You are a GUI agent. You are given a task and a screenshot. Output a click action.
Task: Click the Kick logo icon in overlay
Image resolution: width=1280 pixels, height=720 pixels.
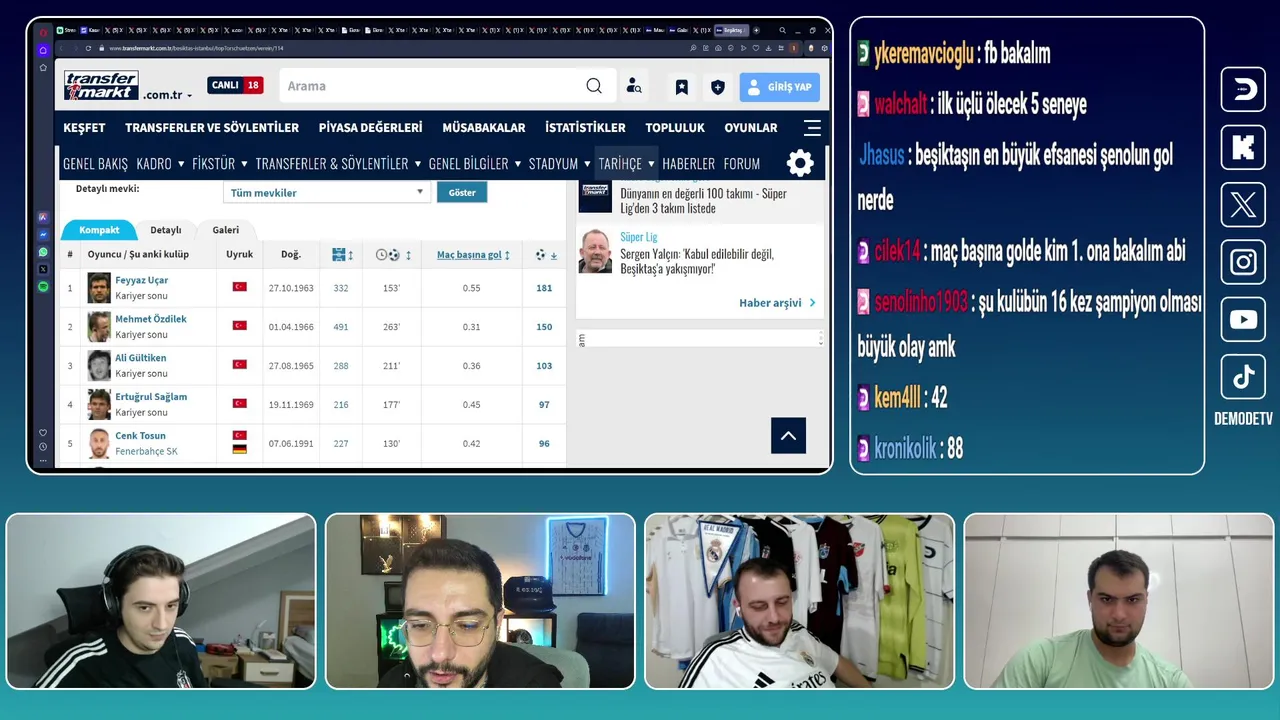pos(1243,147)
